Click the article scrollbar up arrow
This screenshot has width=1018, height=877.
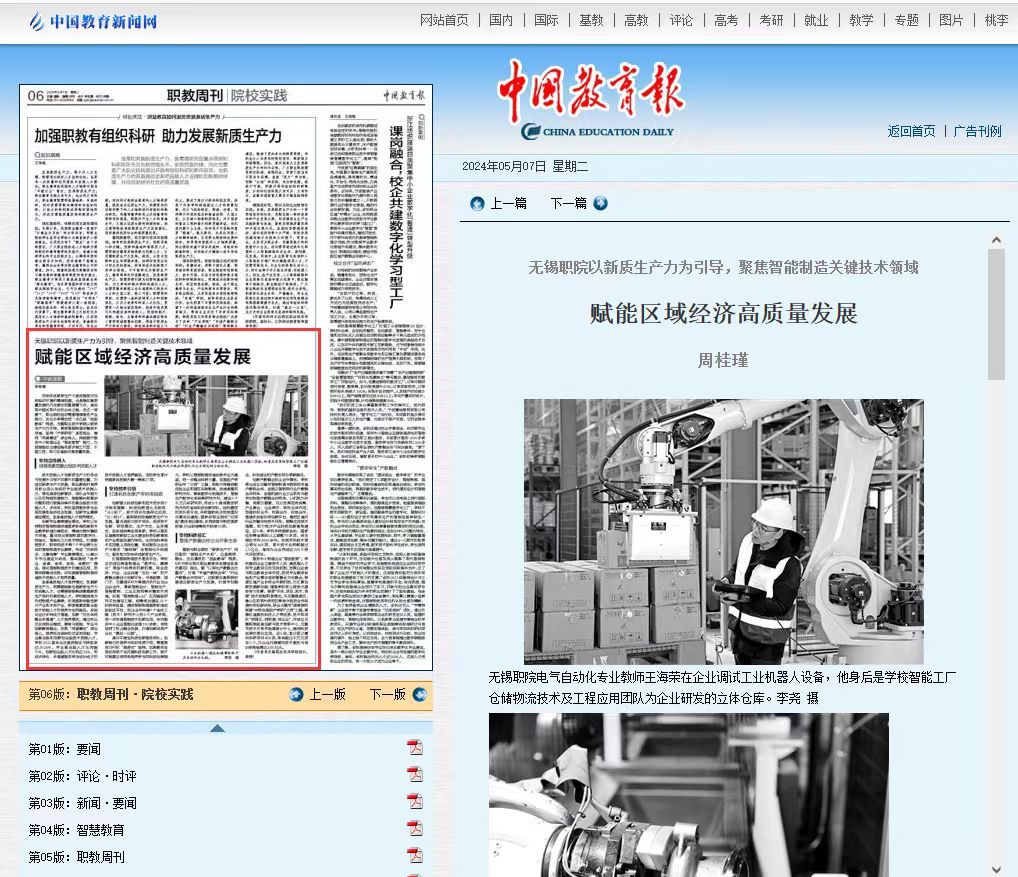coord(996,240)
